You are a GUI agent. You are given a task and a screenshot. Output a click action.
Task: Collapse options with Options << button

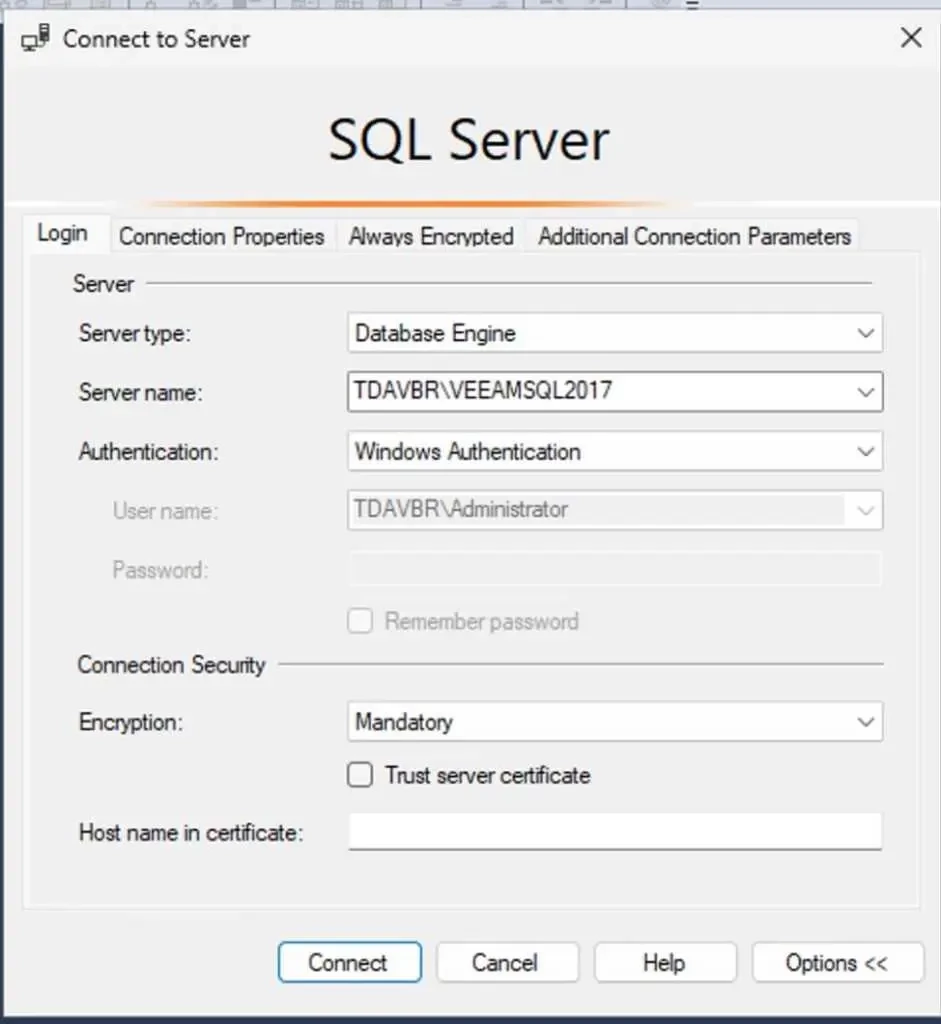837,962
